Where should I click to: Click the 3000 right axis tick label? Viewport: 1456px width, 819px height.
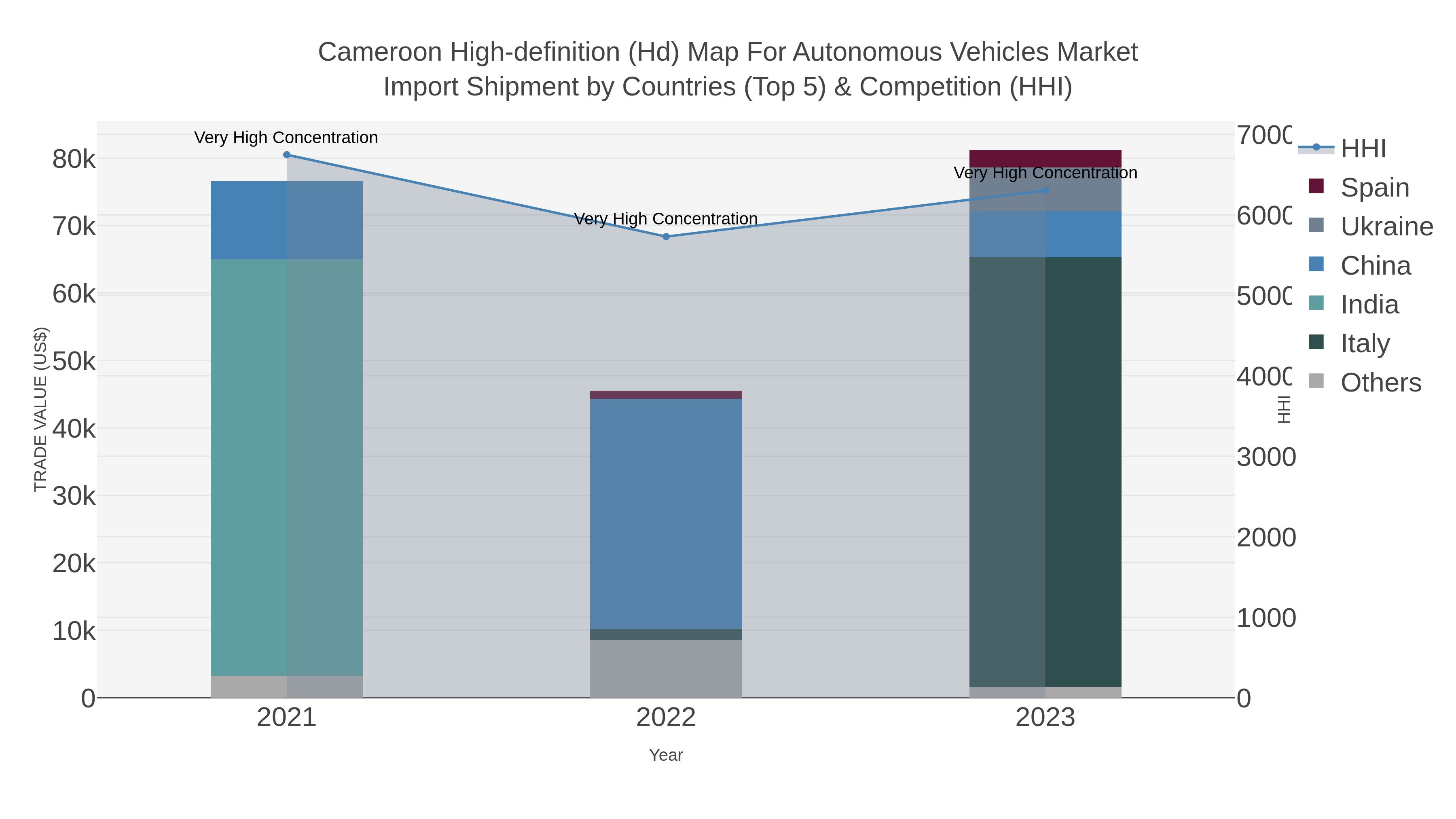click(1266, 457)
